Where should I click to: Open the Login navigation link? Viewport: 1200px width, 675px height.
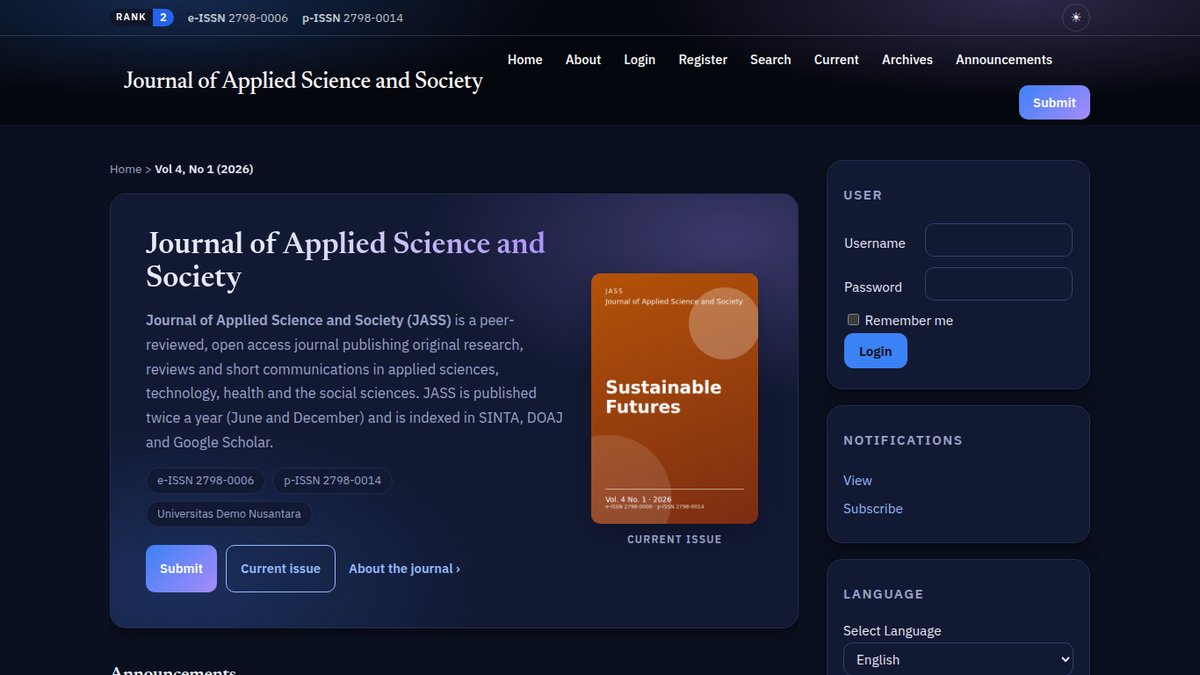(640, 60)
